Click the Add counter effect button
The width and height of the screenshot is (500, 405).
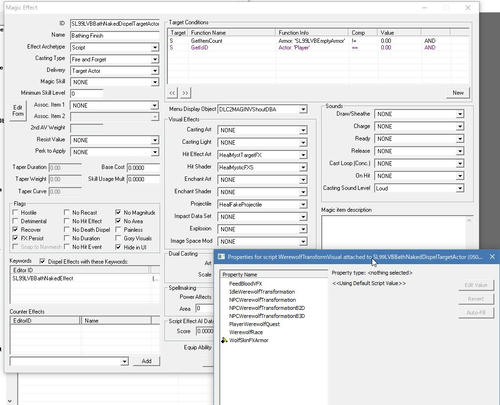(x=146, y=361)
